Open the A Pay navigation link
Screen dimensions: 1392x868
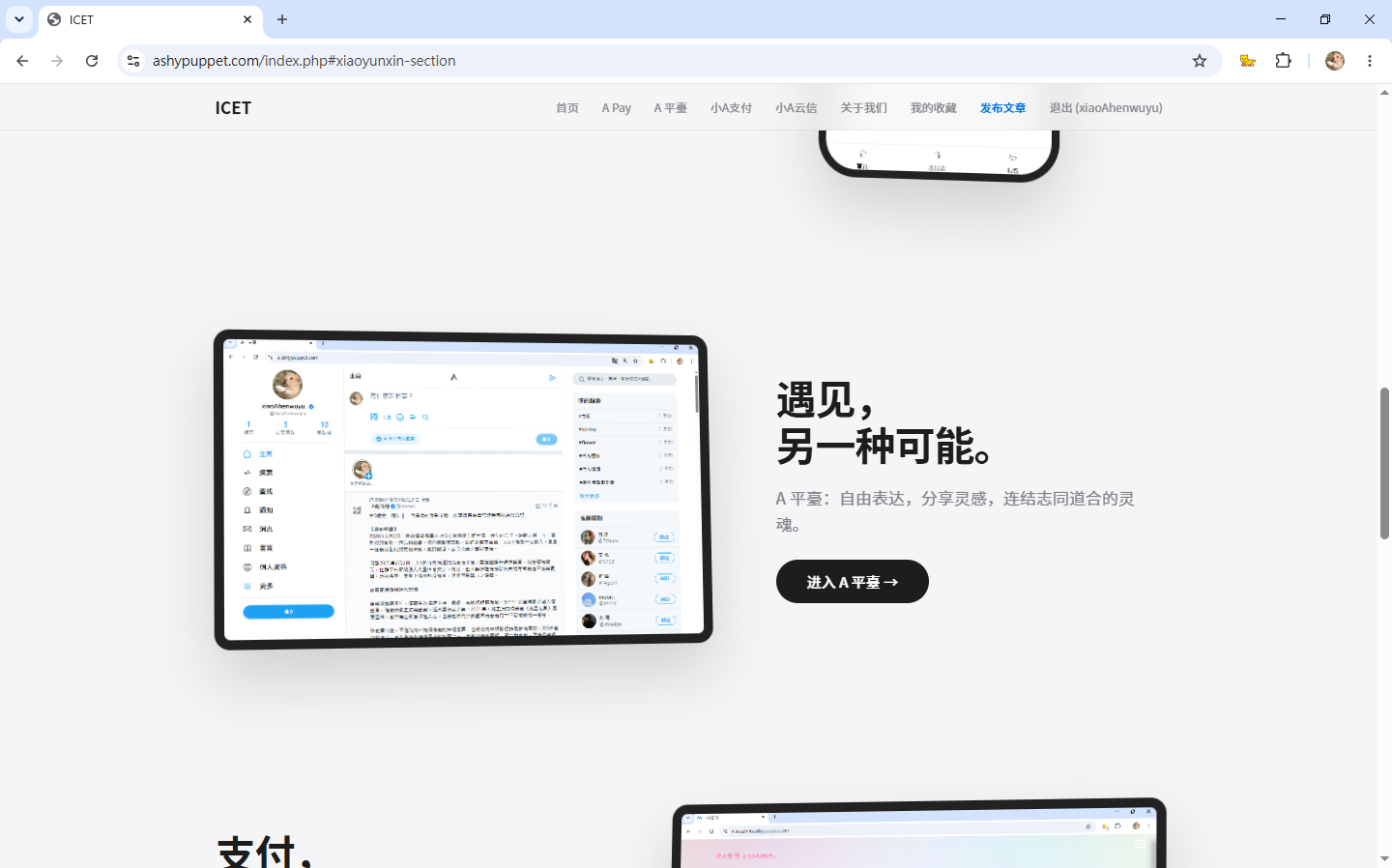click(x=617, y=108)
